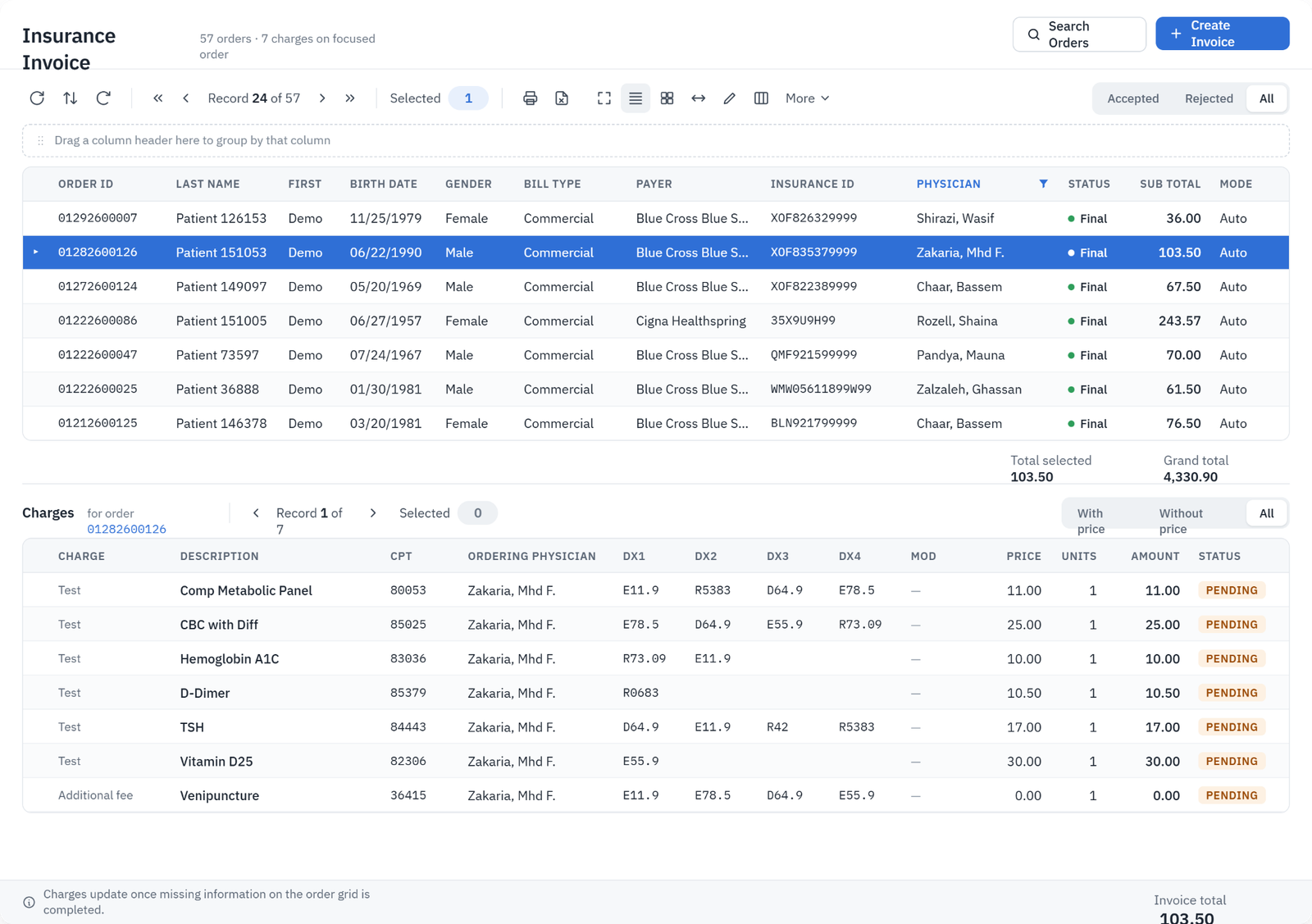Filter charges With price
The height and width of the screenshot is (924, 1312).
pyautogui.click(x=1091, y=521)
